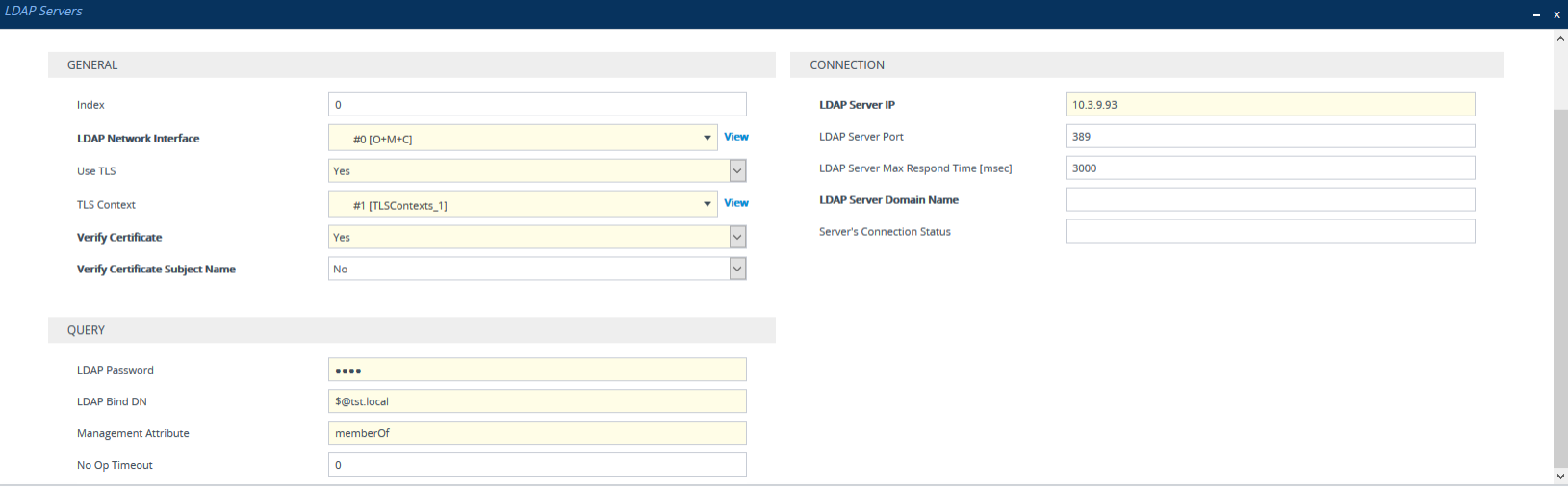The width and height of the screenshot is (1568, 490).
Task: Click the vertical scrollbar thumb
Action: (1560, 289)
